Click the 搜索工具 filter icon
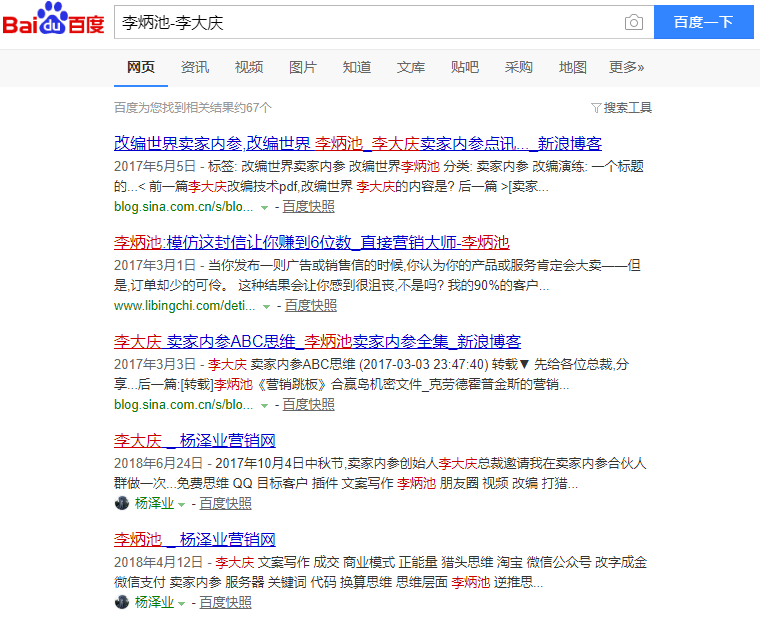The width and height of the screenshot is (760, 624). pos(596,108)
